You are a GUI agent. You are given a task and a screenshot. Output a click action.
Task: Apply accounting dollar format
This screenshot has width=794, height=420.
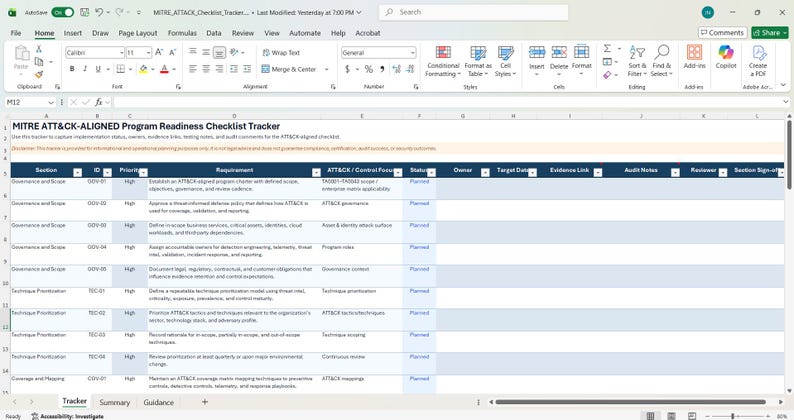347,69
